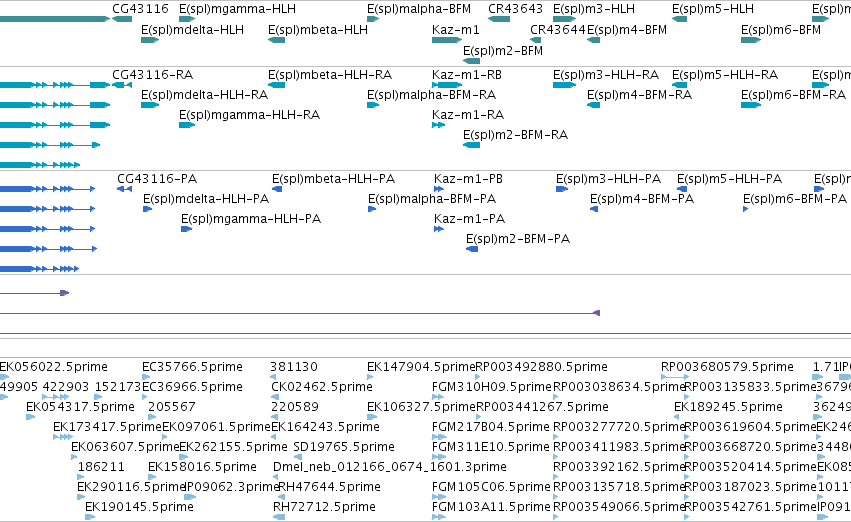
Task: Click the SD19765.5prime EST label
Action: 344,447
